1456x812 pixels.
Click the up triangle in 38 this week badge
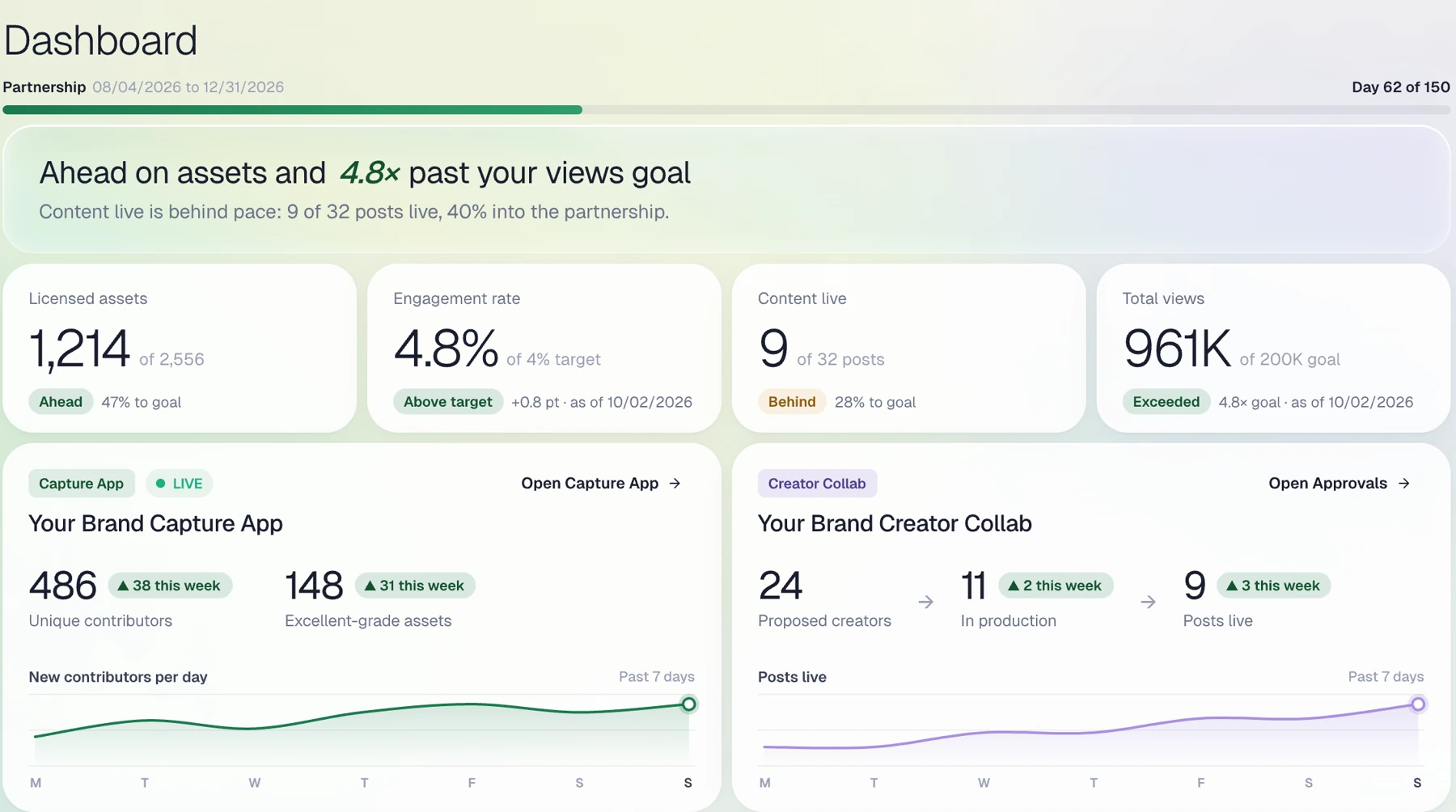[123, 586]
